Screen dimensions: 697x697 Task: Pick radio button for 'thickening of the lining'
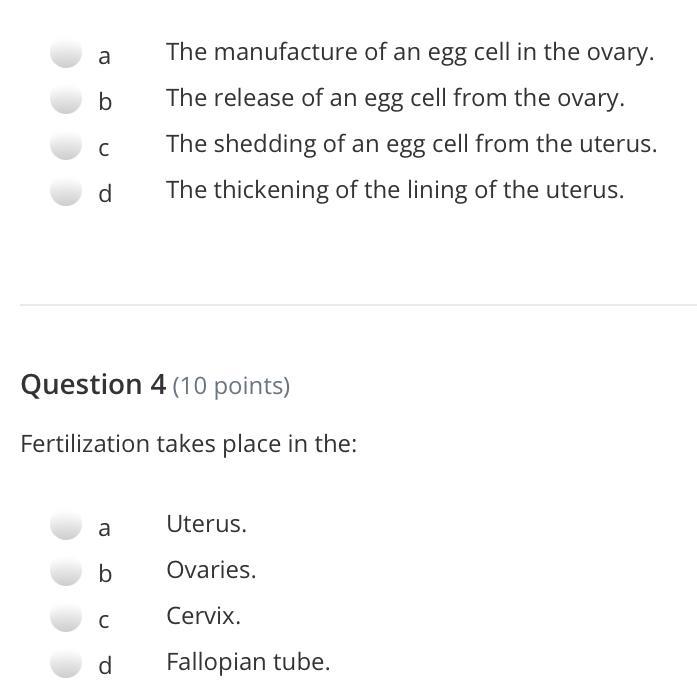click(x=66, y=191)
